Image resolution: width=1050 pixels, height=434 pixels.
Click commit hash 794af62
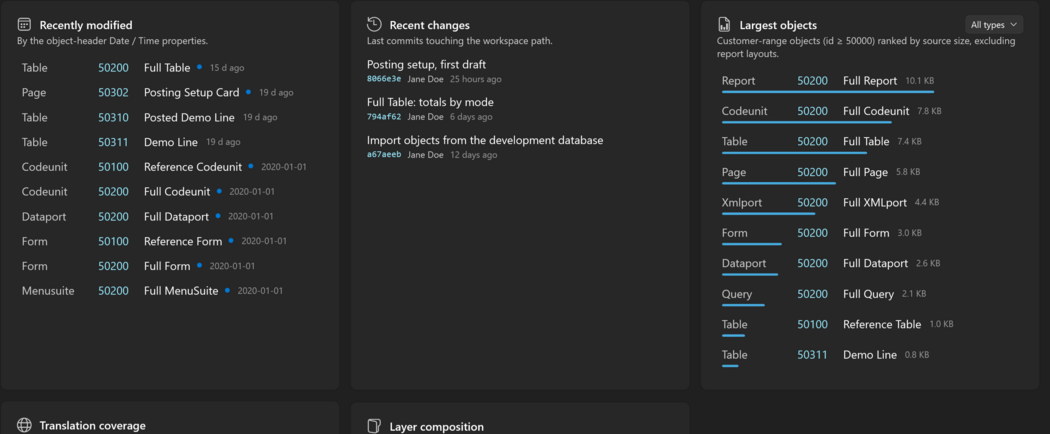point(384,117)
